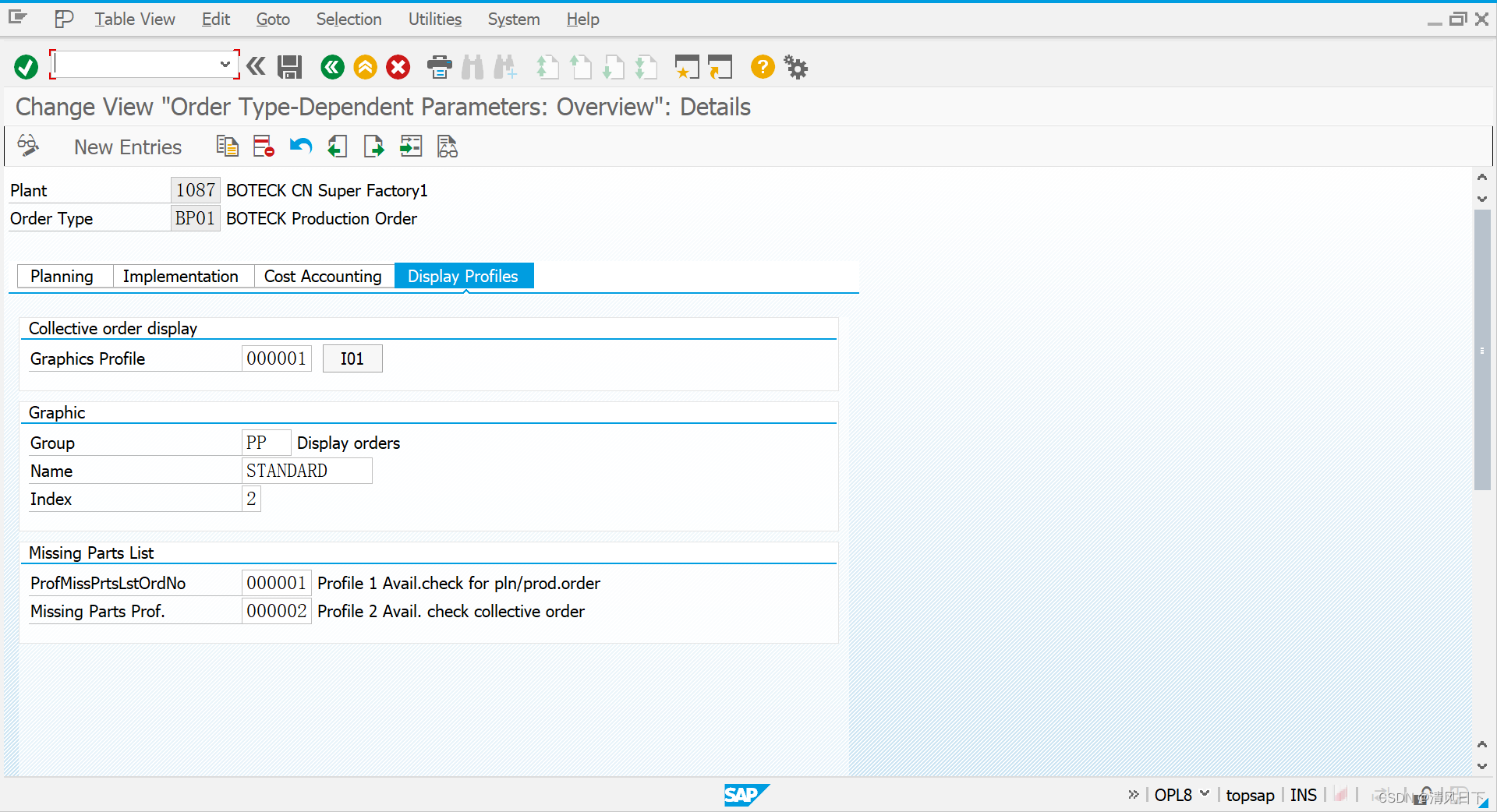The width and height of the screenshot is (1497, 812).
Task: Click the Find binoculars icon
Action: point(472,67)
